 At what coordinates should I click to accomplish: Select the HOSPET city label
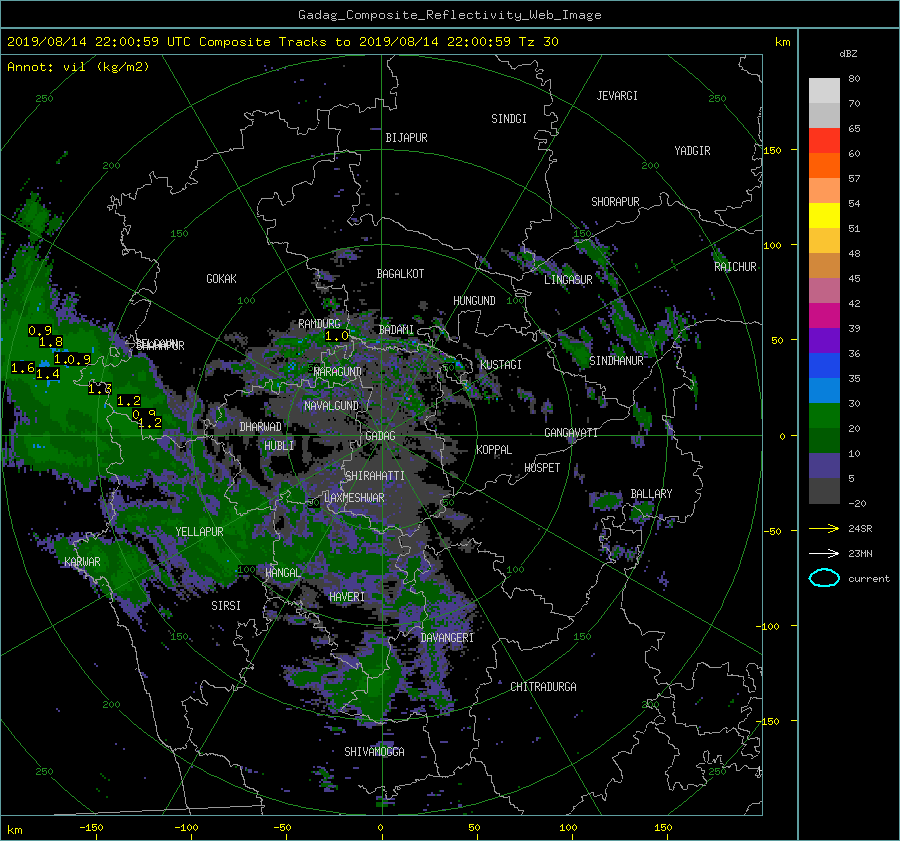tap(542, 468)
